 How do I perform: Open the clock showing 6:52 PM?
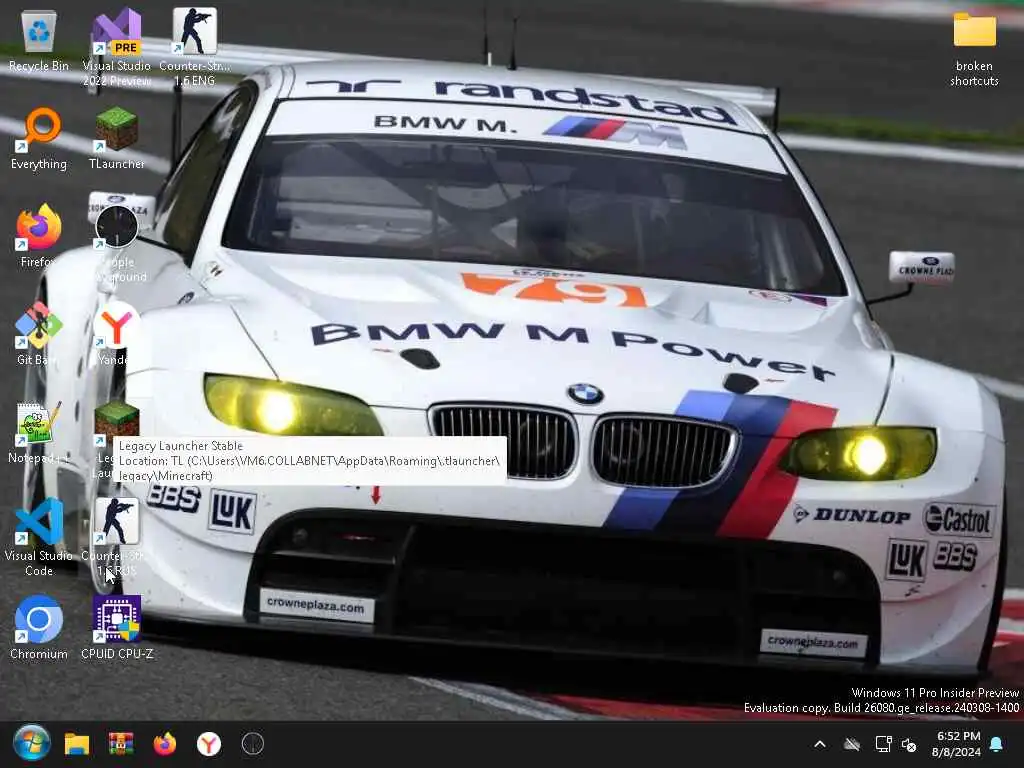[957, 744]
